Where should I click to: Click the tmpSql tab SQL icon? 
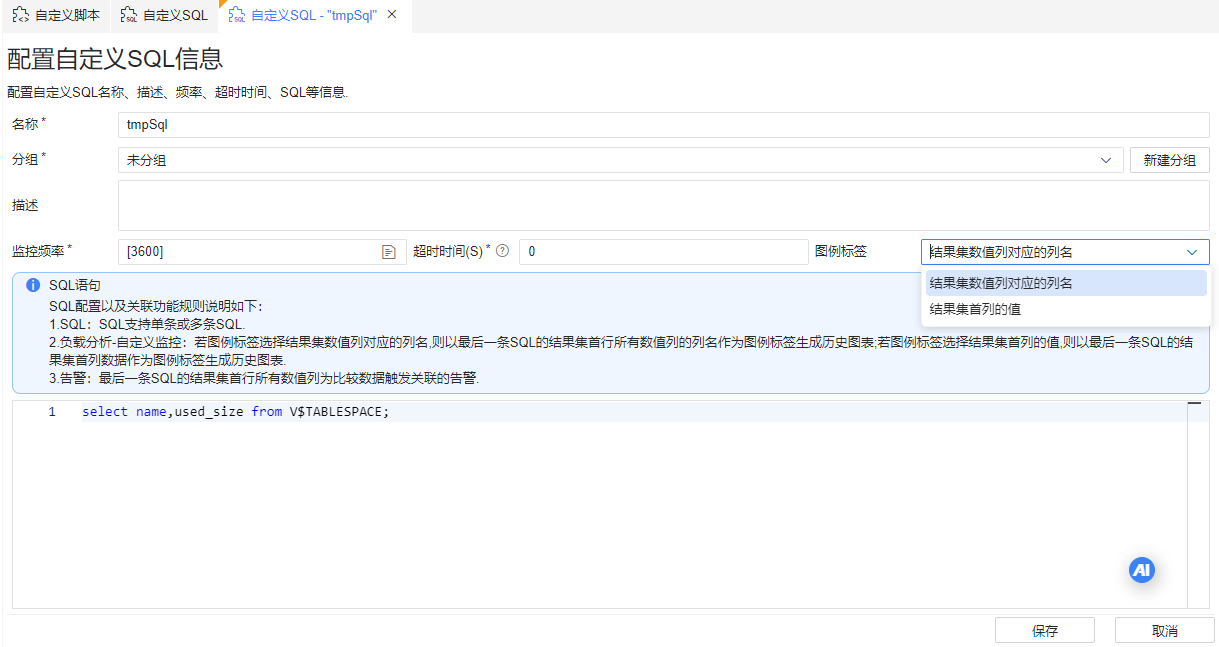(x=237, y=15)
